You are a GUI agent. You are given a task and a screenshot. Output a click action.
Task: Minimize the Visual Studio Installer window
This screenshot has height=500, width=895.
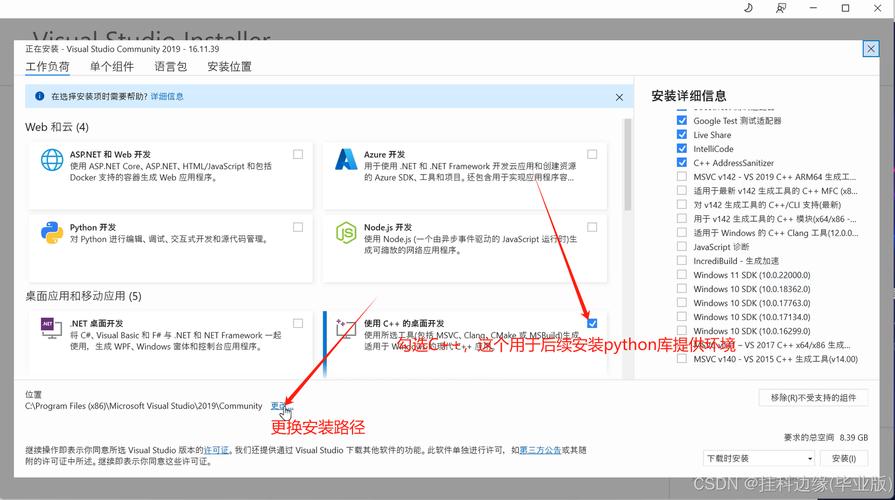pyautogui.click(x=813, y=8)
